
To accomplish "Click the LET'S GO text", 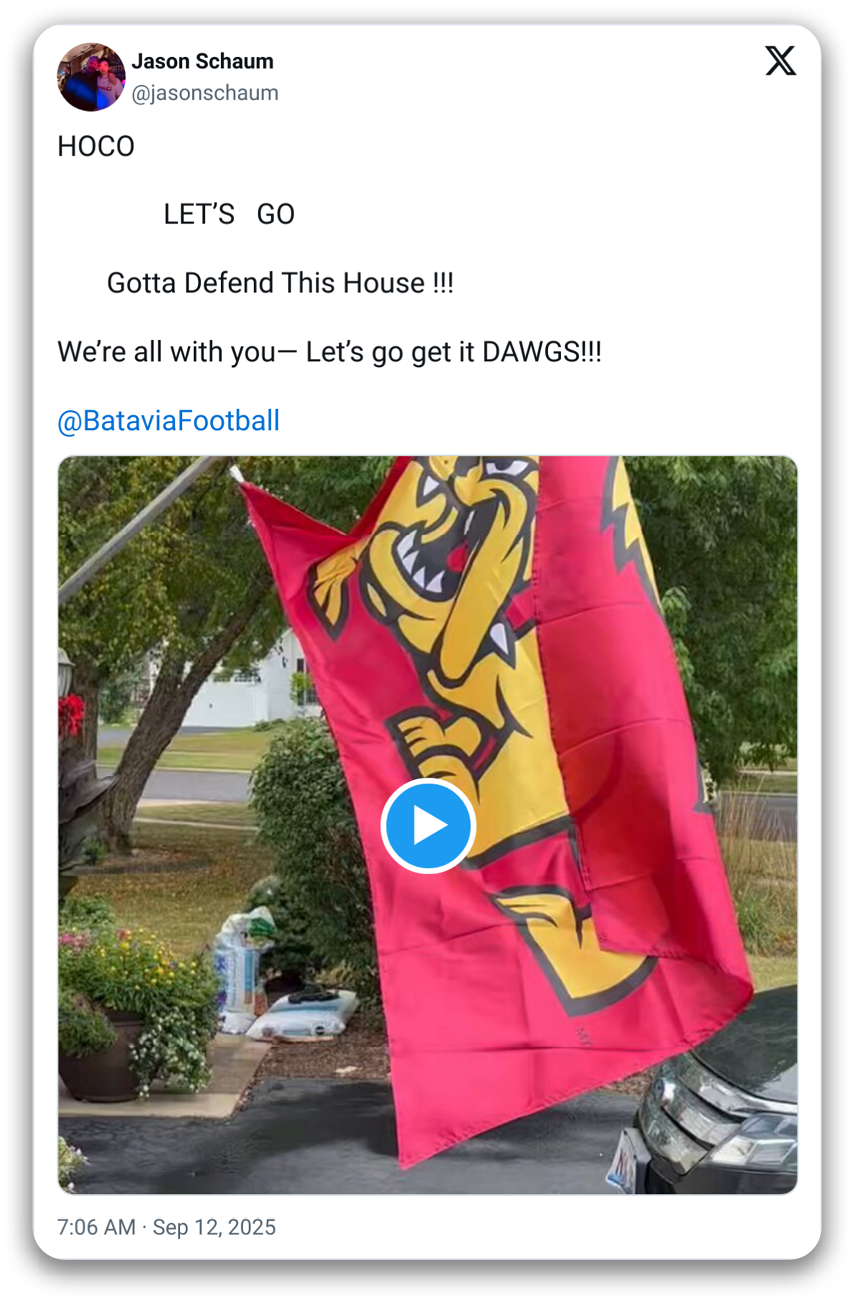I will (x=229, y=214).
